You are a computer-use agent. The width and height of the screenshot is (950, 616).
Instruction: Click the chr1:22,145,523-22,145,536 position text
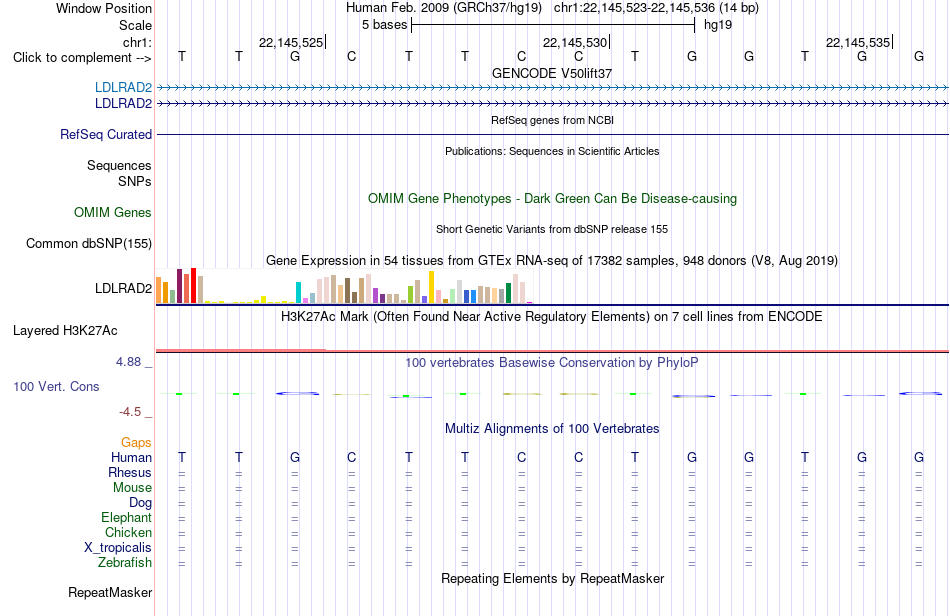tap(656, 8)
